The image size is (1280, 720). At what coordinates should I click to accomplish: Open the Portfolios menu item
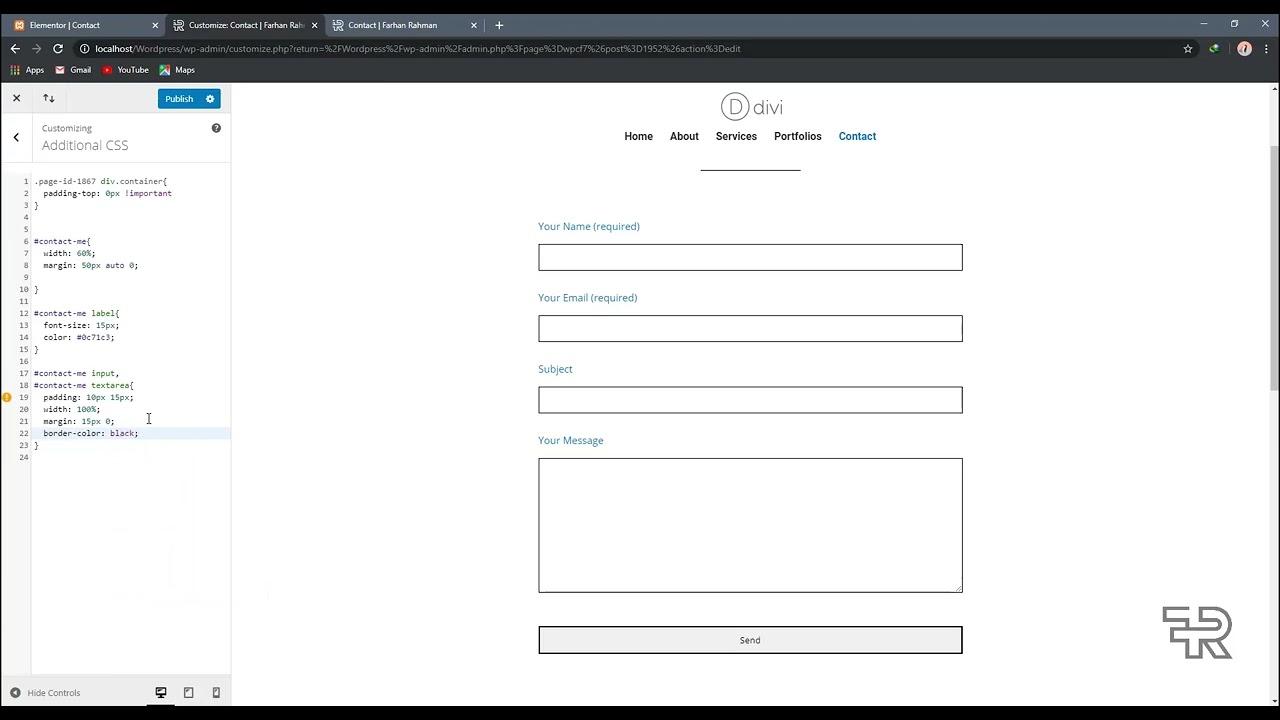click(x=797, y=136)
